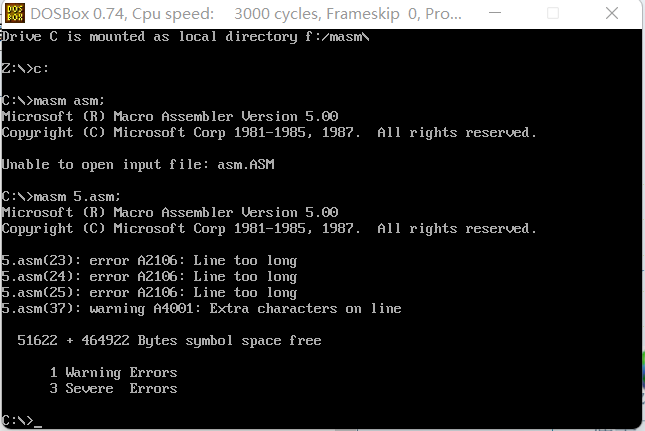Screen dimensions: 645x431
Task: Click the 'Drive C is mounted' message line
Action: (185, 37)
